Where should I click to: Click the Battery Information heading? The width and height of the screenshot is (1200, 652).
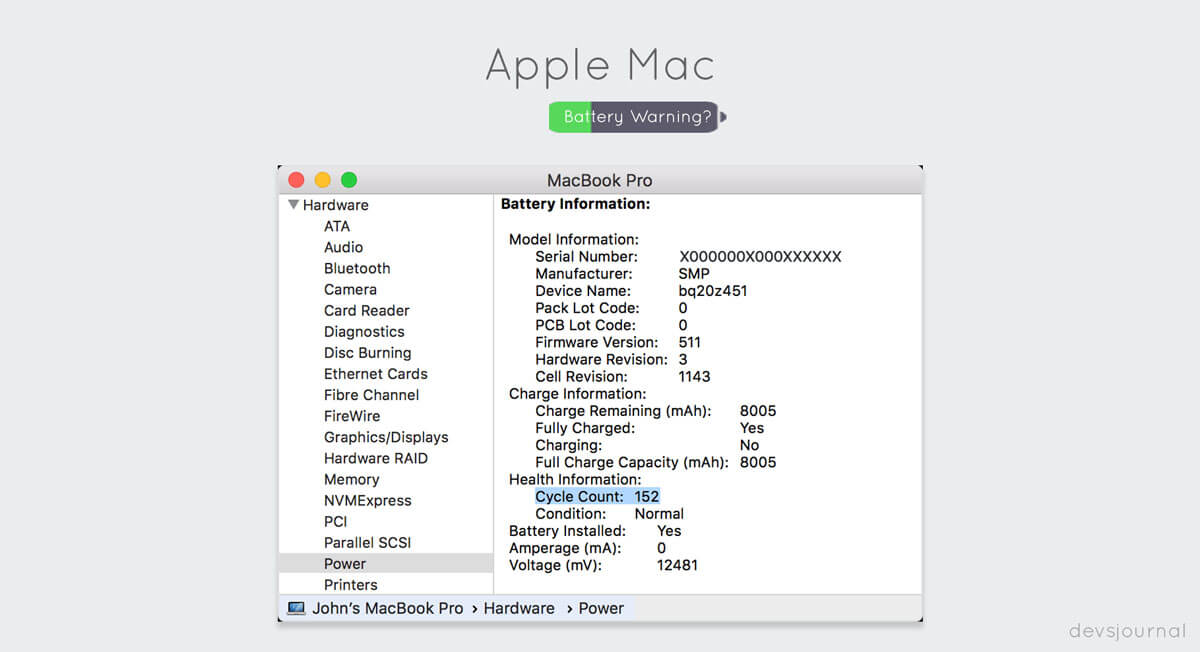[x=575, y=204]
